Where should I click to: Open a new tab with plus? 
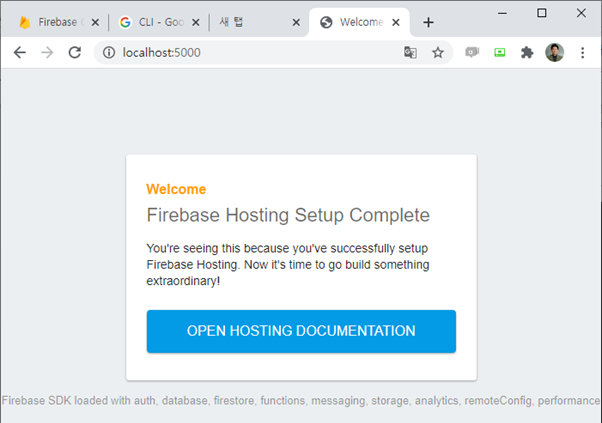click(x=428, y=22)
